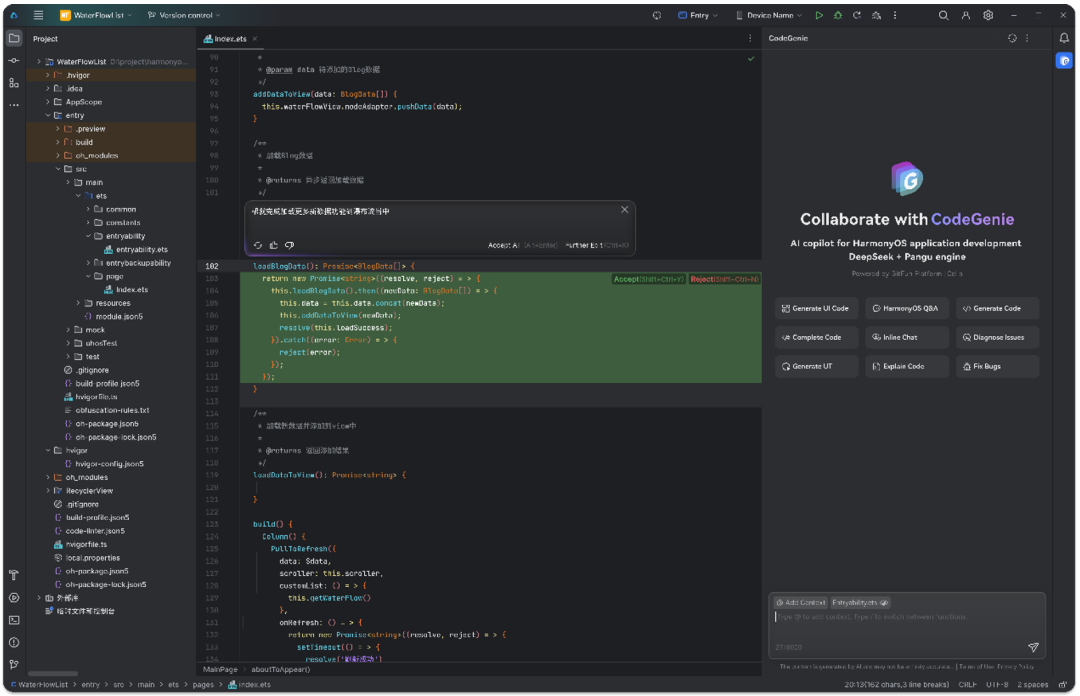Click the Generate UT button
1080x696 pixels.
[x=816, y=367]
